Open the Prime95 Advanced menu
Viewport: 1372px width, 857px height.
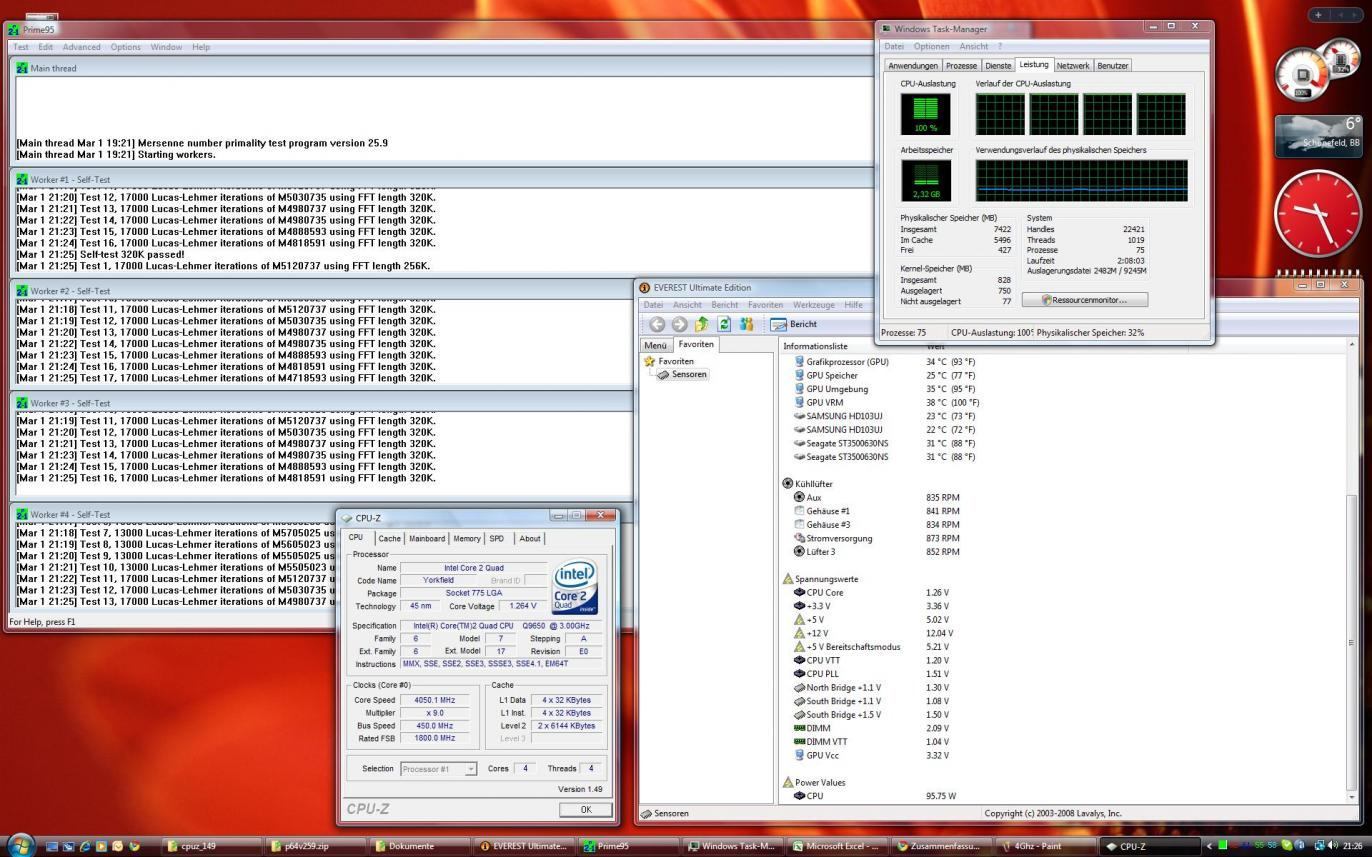pos(82,47)
